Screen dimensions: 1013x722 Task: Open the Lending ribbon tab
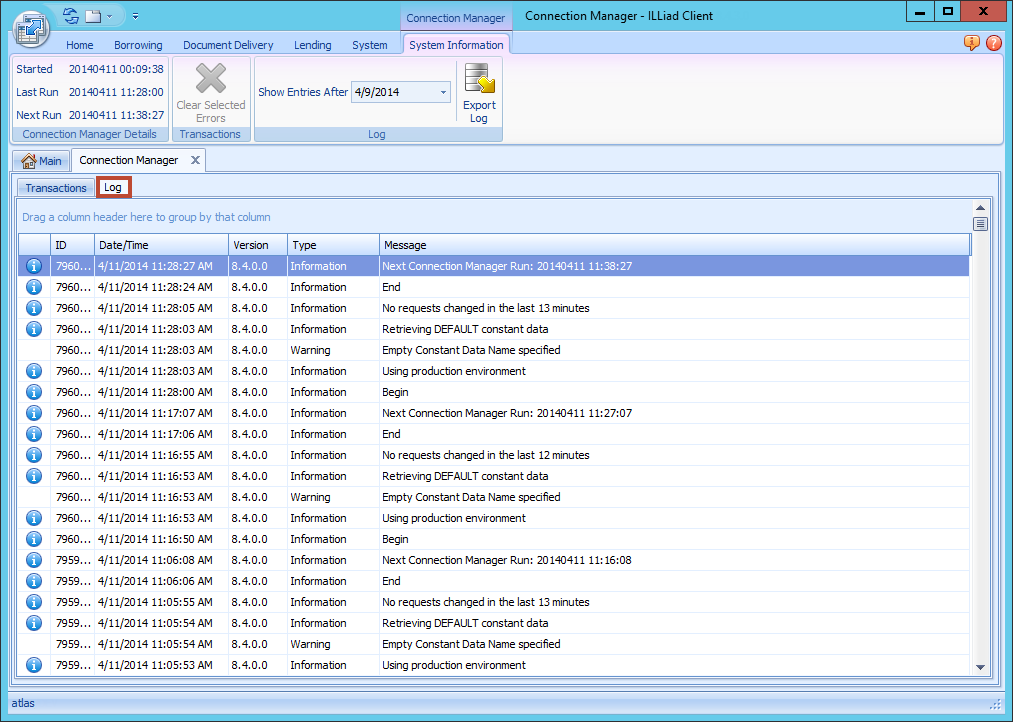312,45
